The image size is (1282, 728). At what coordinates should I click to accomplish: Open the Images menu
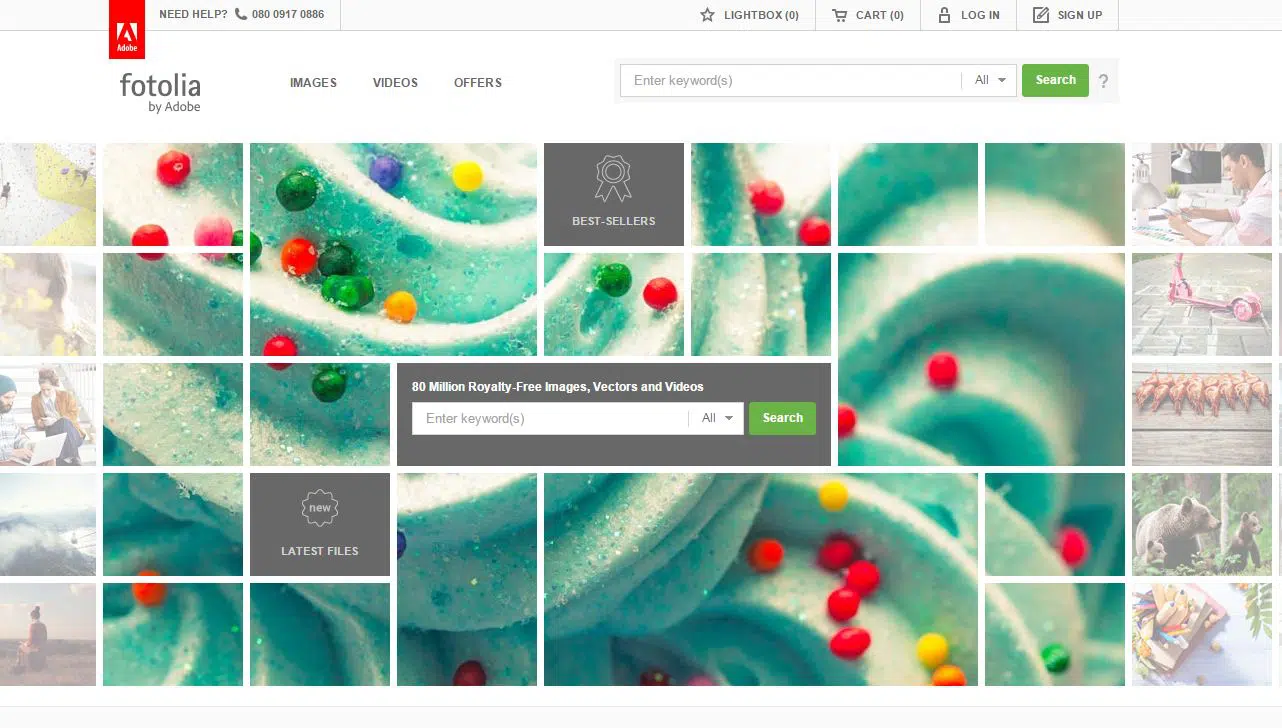coord(313,83)
